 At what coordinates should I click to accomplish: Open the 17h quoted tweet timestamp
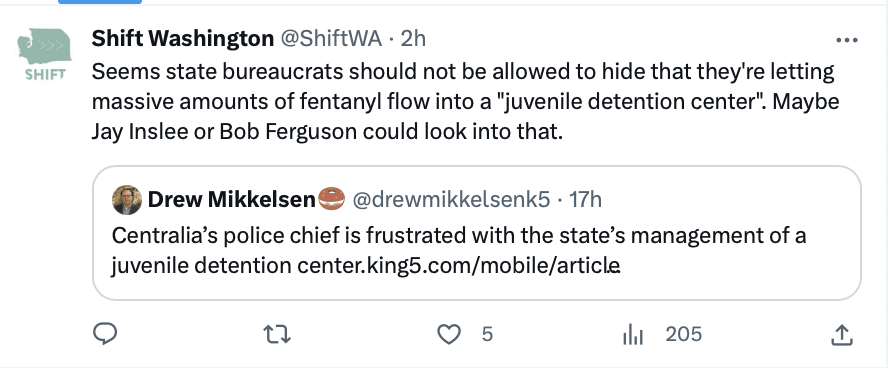tap(585, 199)
